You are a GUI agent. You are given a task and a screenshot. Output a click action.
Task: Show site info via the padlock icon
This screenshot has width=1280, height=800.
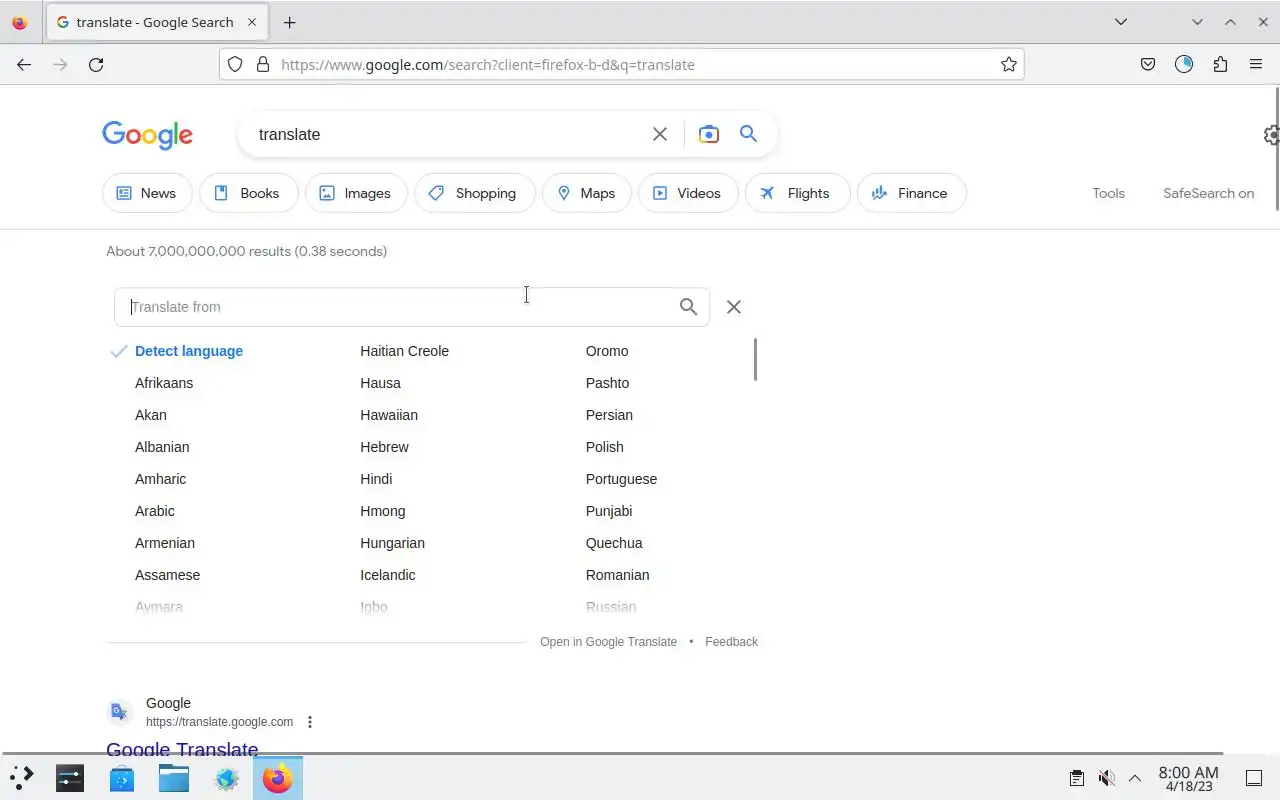click(263, 64)
